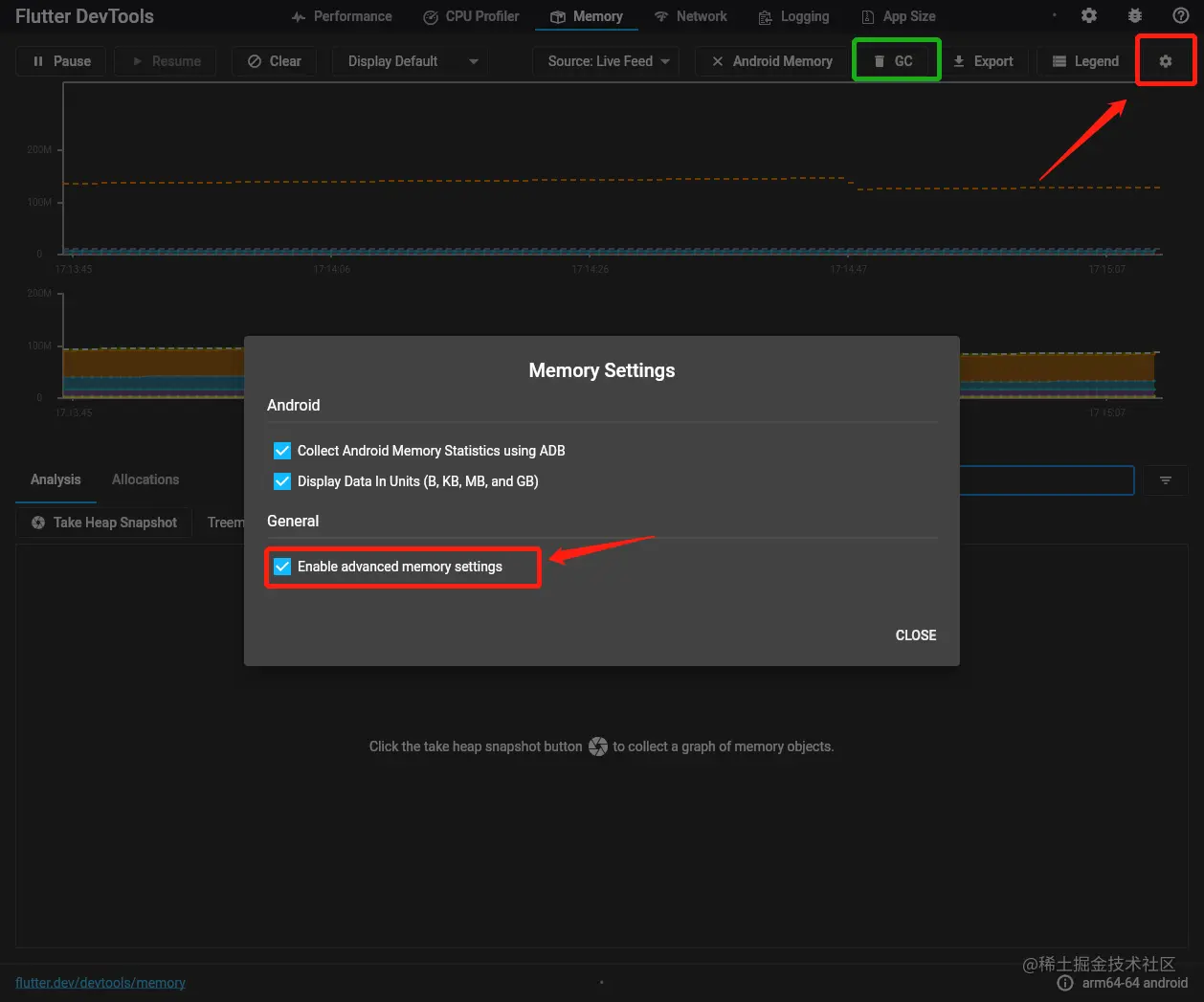Open the Source: Live Feed dropdown
This screenshot has height=1002, width=1204.
pos(607,61)
